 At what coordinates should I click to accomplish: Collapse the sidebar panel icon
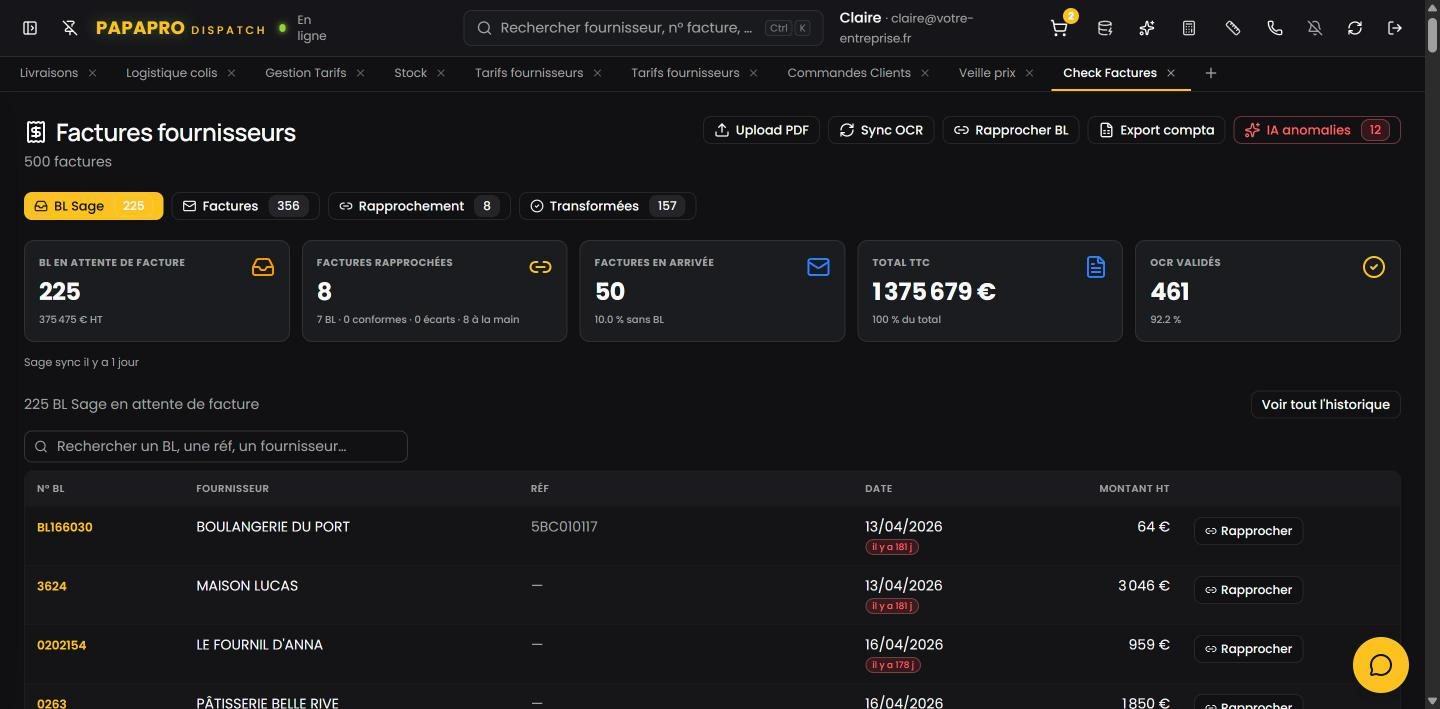[x=30, y=28]
